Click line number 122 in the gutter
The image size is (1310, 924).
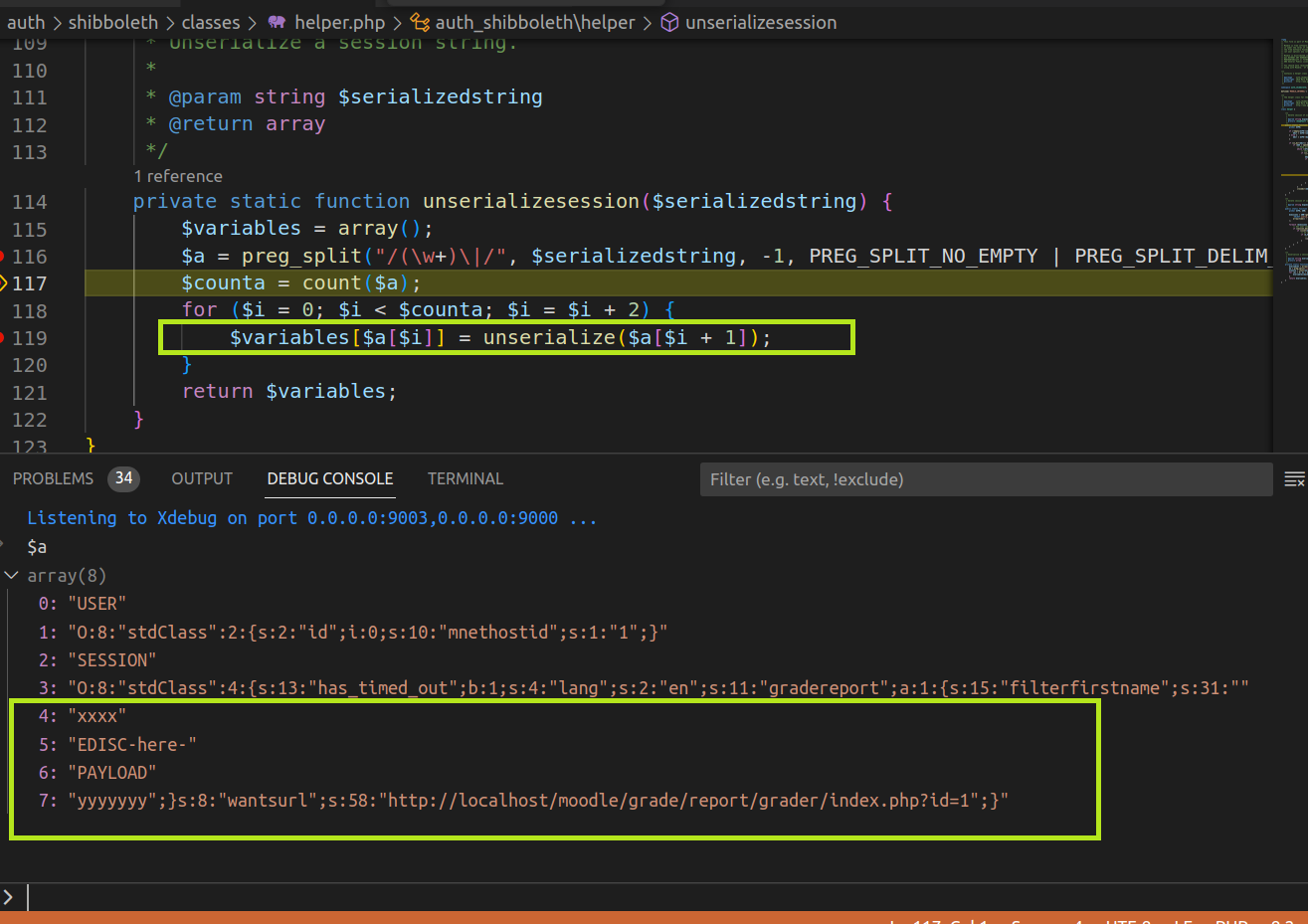click(30, 420)
